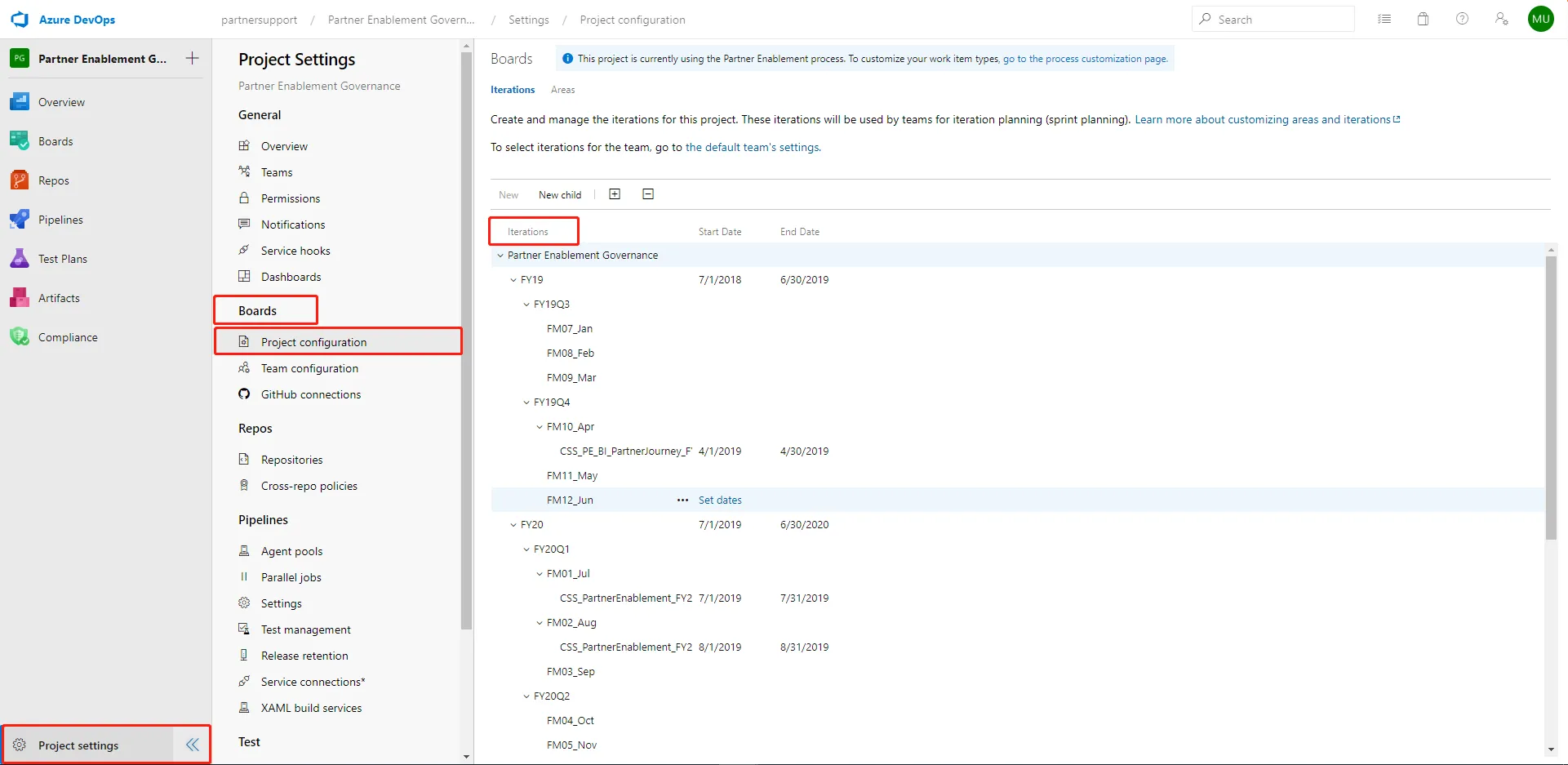The image size is (1568, 765).
Task: Open the Repos hub icon
Action: [20, 180]
